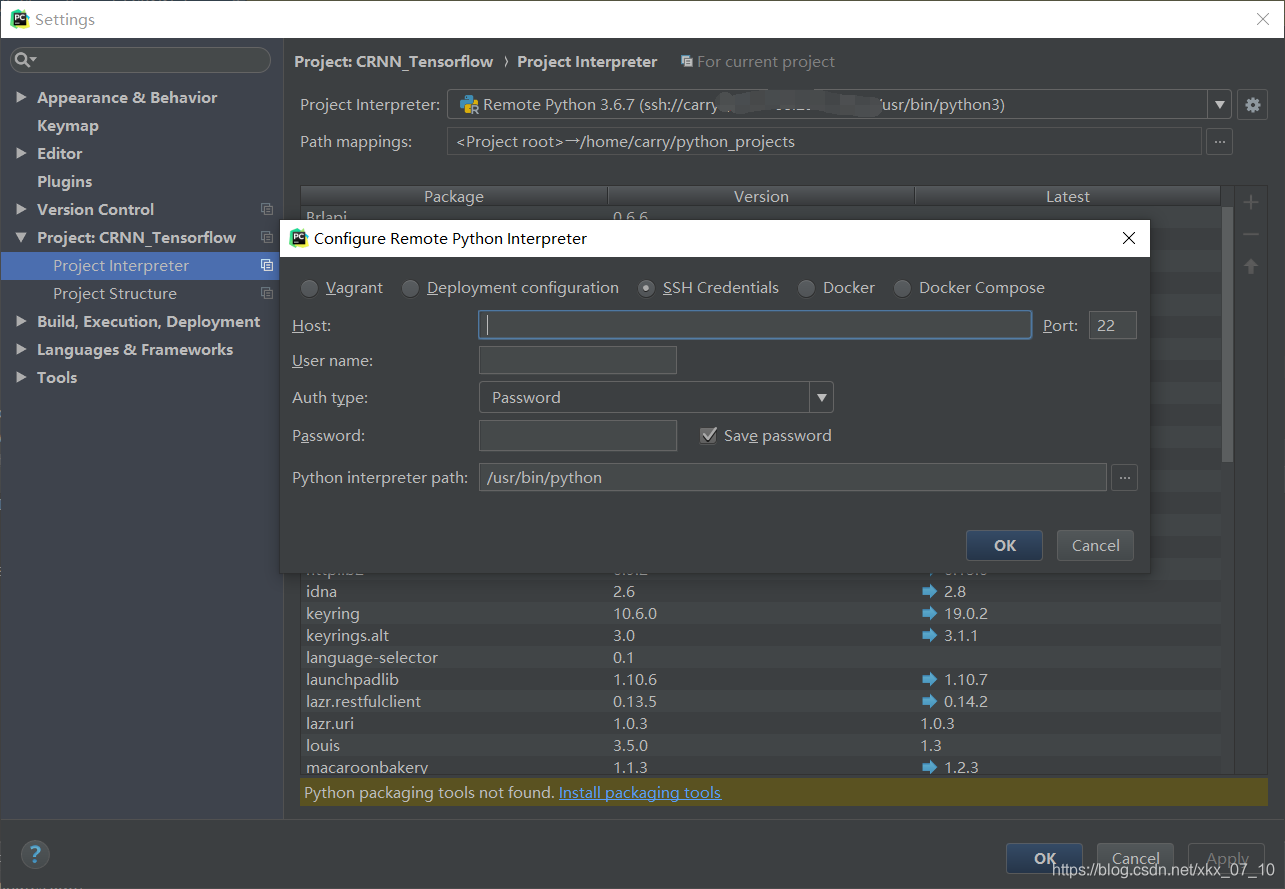Click the Version column header
Image resolution: width=1285 pixels, height=889 pixels.
[x=761, y=196]
